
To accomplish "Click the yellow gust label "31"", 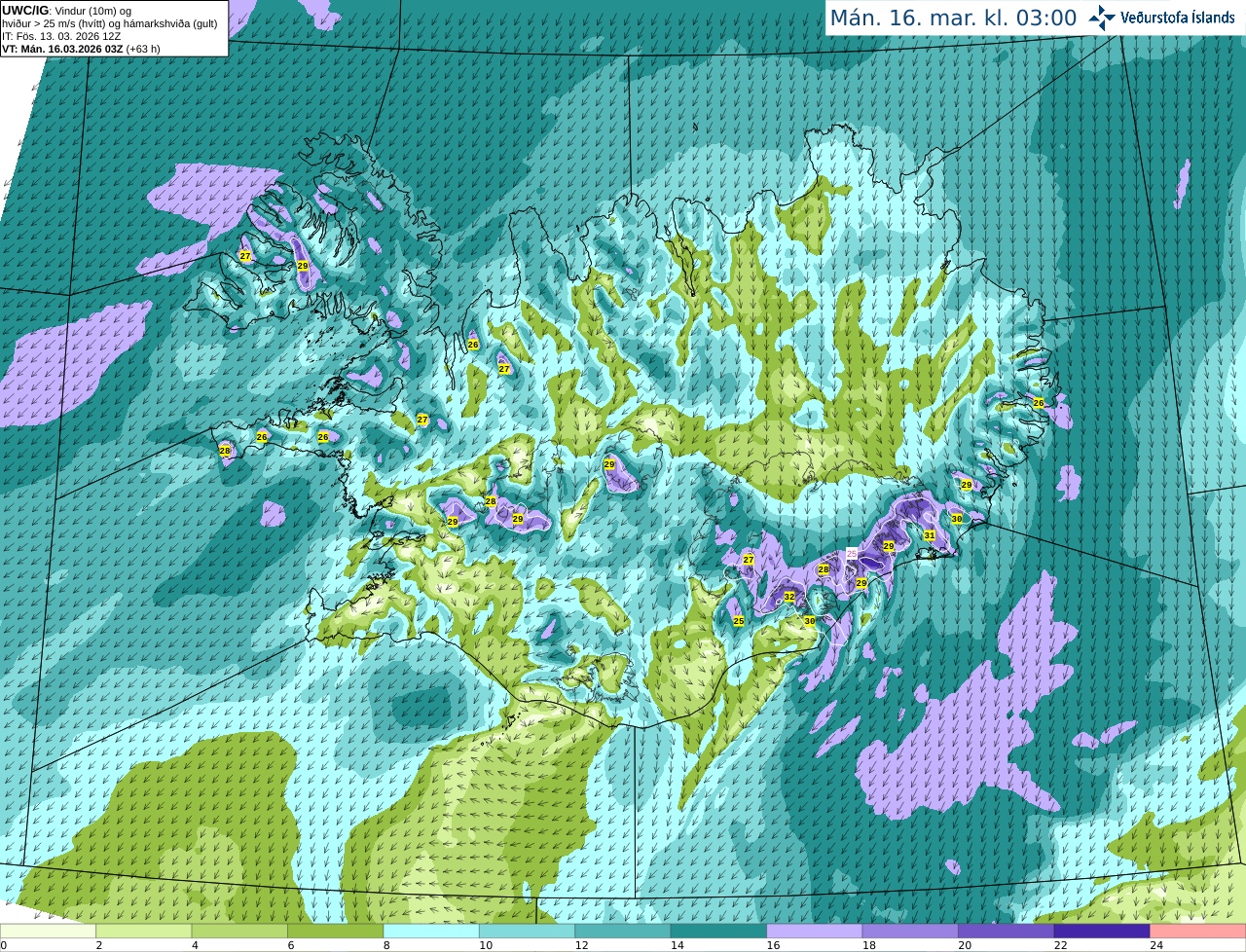I will point(930,535).
